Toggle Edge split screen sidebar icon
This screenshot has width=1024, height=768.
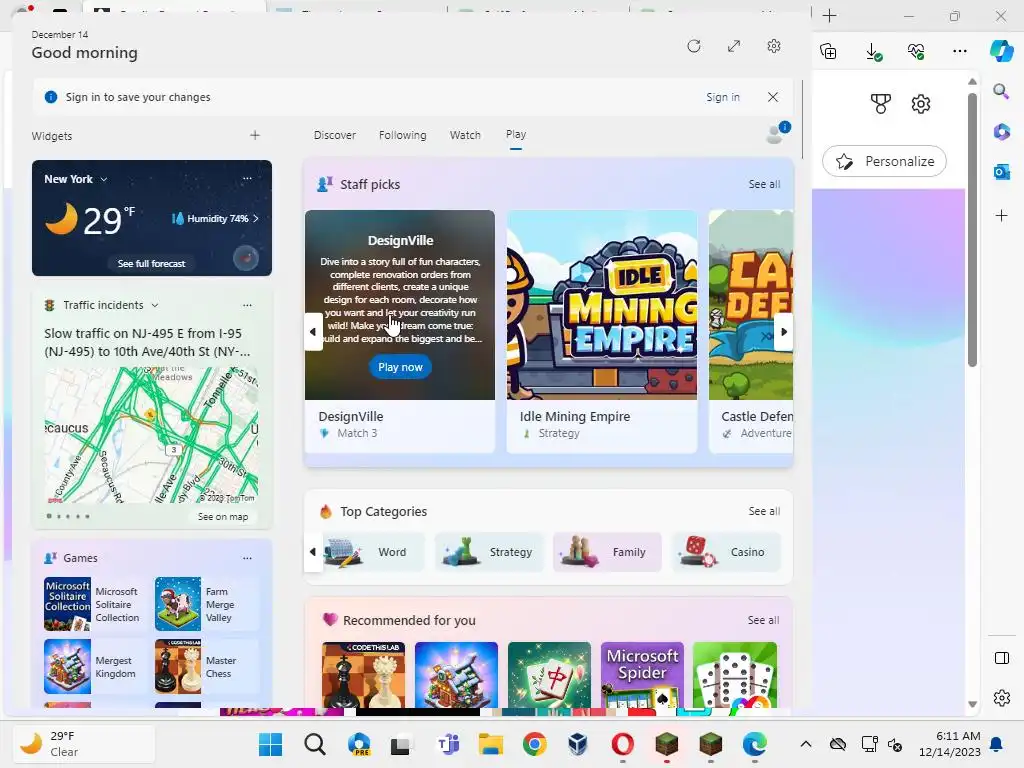pos(1001,658)
